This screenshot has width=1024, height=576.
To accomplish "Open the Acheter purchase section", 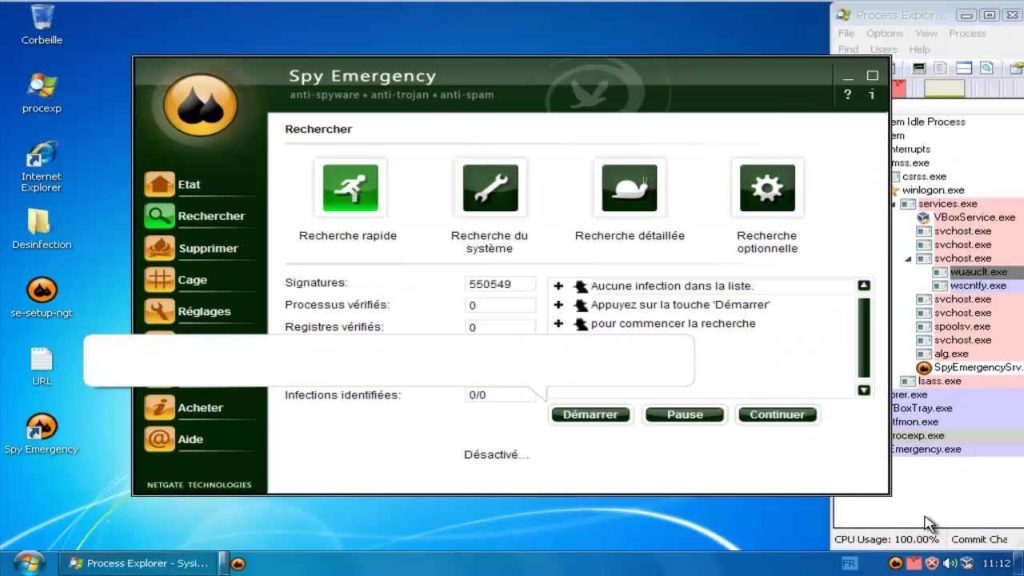I will [199, 408].
